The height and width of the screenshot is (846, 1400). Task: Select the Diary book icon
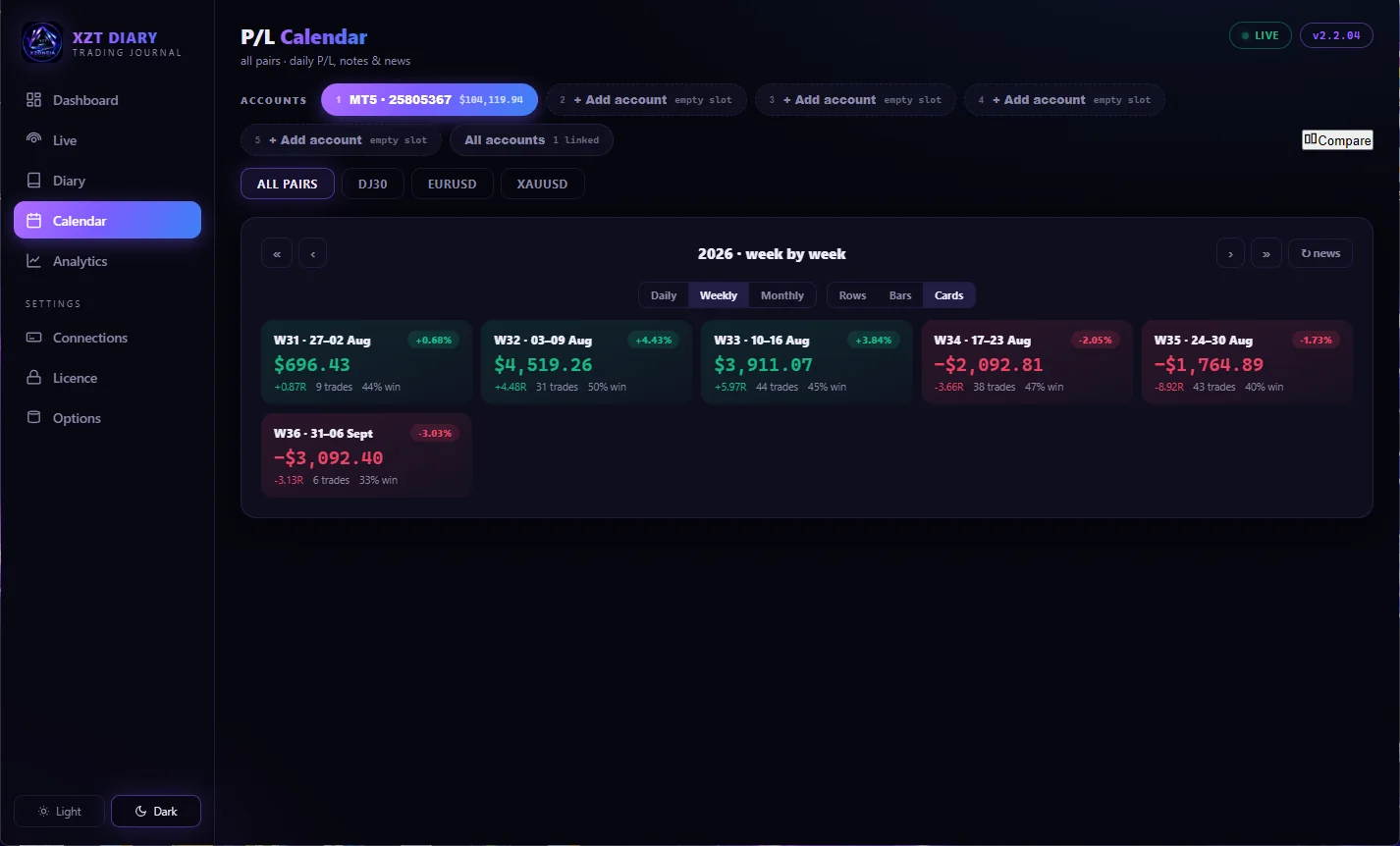(33, 181)
